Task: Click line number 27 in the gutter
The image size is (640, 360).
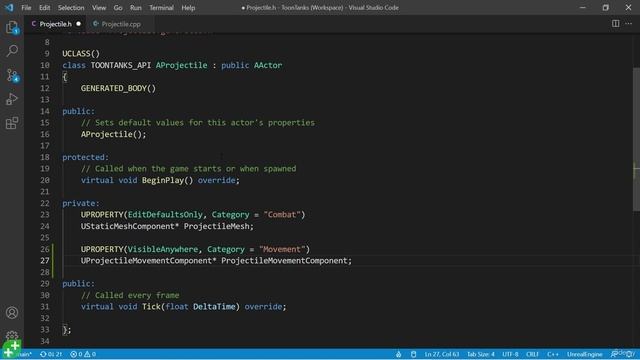Action: [45, 261]
